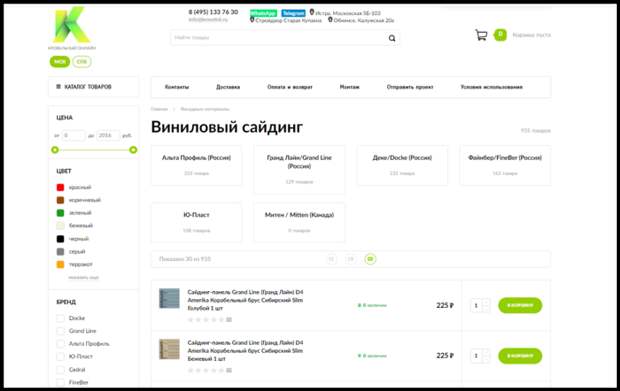Click the maximum price input field
Image resolution: width=620 pixels, height=391 pixels.
pyautogui.click(x=108, y=136)
